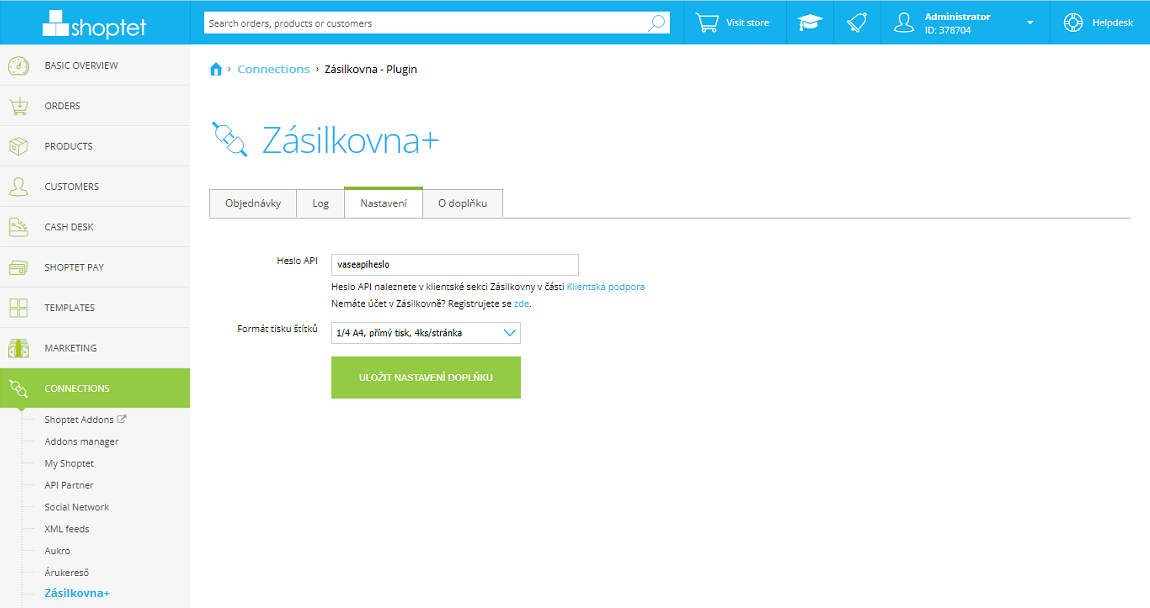Click the Marketing icon
Image resolution: width=1150 pixels, height=608 pixels.
point(18,348)
